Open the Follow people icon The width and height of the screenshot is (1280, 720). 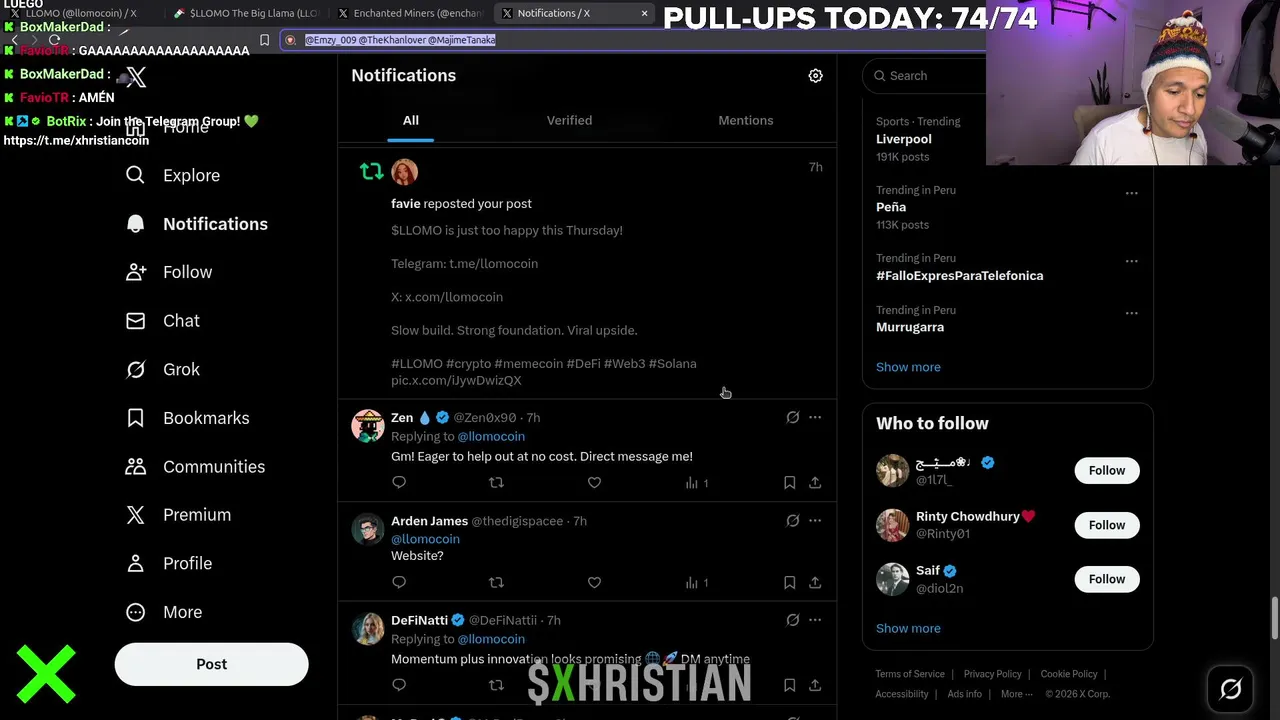point(135,272)
